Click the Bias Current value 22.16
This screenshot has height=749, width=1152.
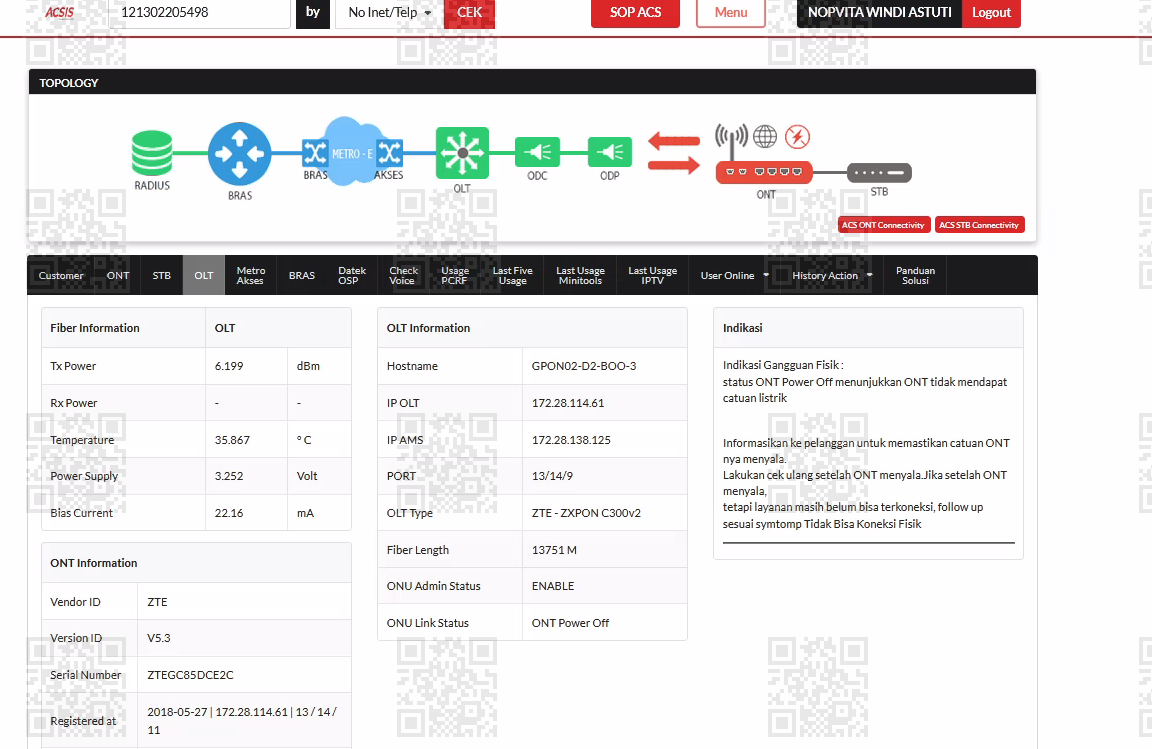click(228, 513)
